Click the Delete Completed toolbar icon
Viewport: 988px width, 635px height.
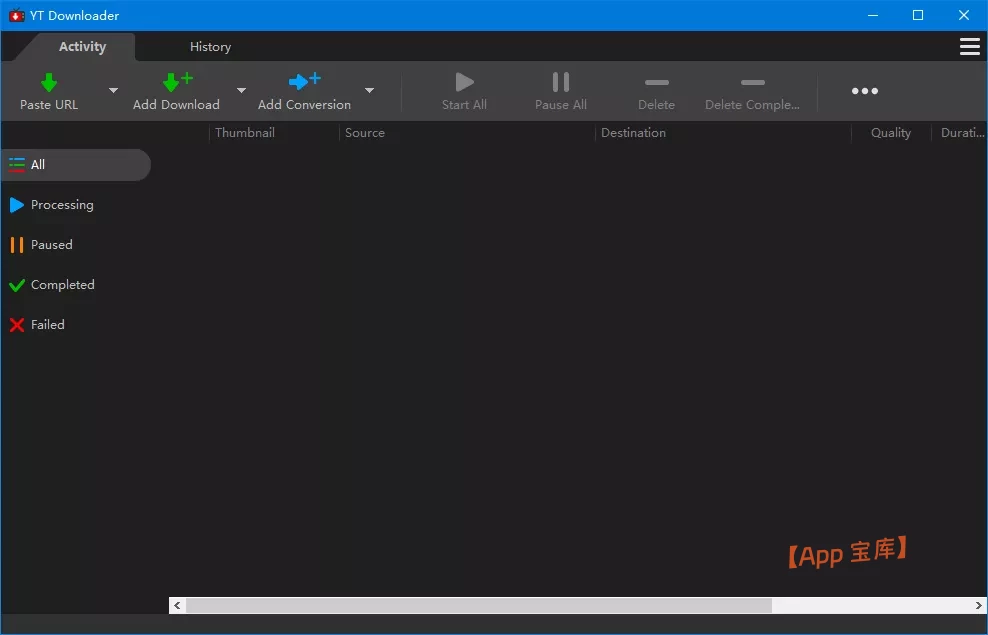pyautogui.click(x=752, y=83)
